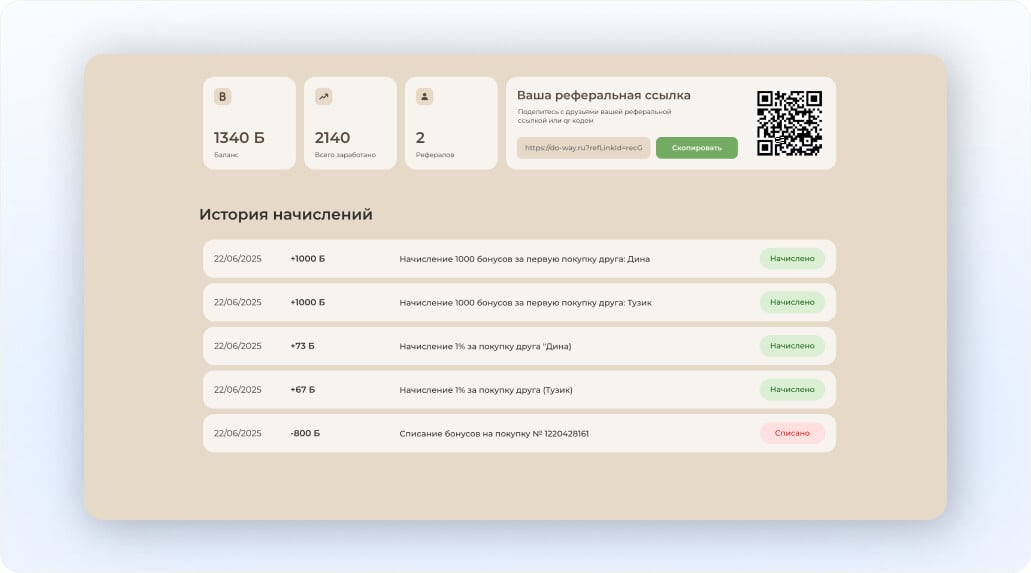Click the referral QR code
This screenshot has width=1031, height=573.
click(x=789, y=123)
